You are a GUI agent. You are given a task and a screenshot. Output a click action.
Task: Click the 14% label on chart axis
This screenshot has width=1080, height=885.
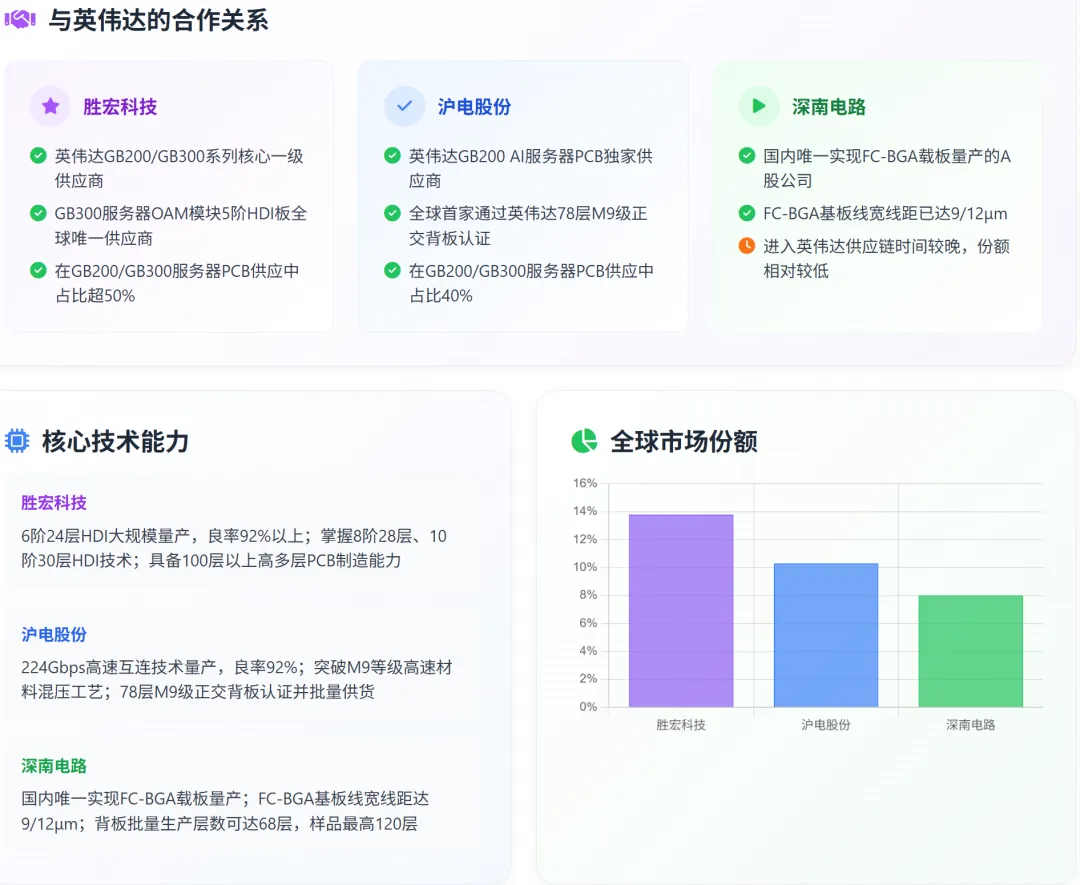[585, 511]
